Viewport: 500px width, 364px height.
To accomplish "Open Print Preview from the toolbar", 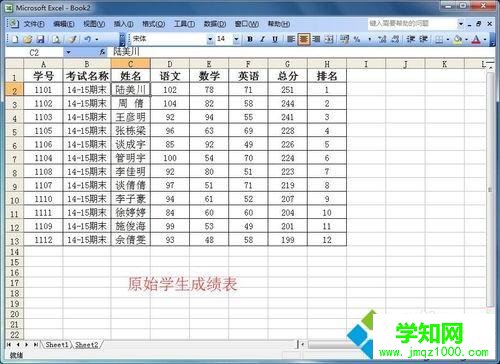I will point(56,39).
